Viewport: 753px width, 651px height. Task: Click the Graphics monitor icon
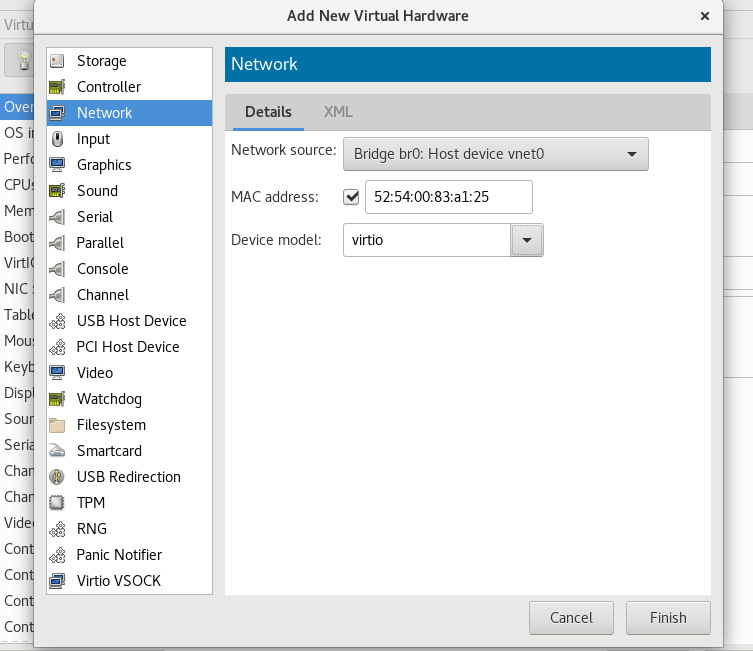tap(57, 165)
